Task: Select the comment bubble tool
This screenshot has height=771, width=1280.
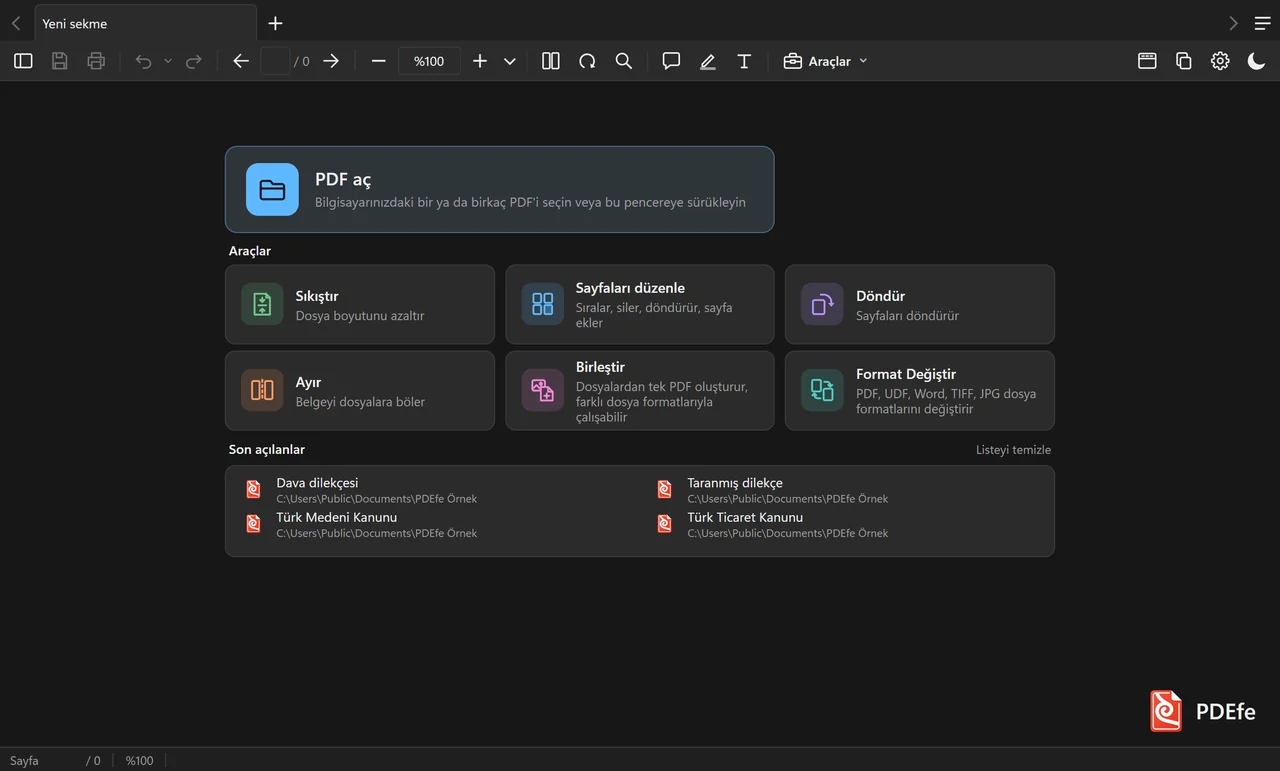Action: pos(671,61)
